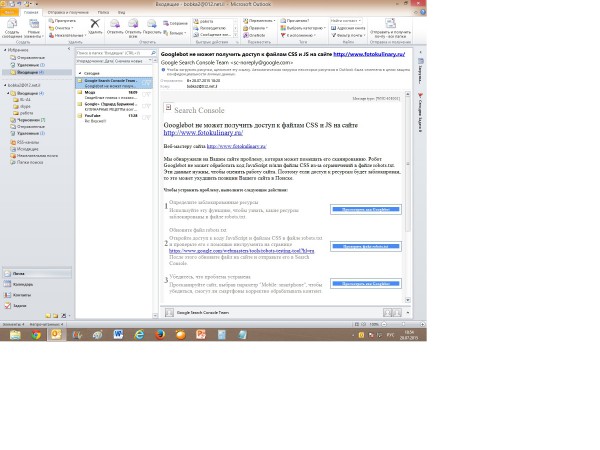
Task: Click the File Explorer taskbar icon
Action: 15,335
